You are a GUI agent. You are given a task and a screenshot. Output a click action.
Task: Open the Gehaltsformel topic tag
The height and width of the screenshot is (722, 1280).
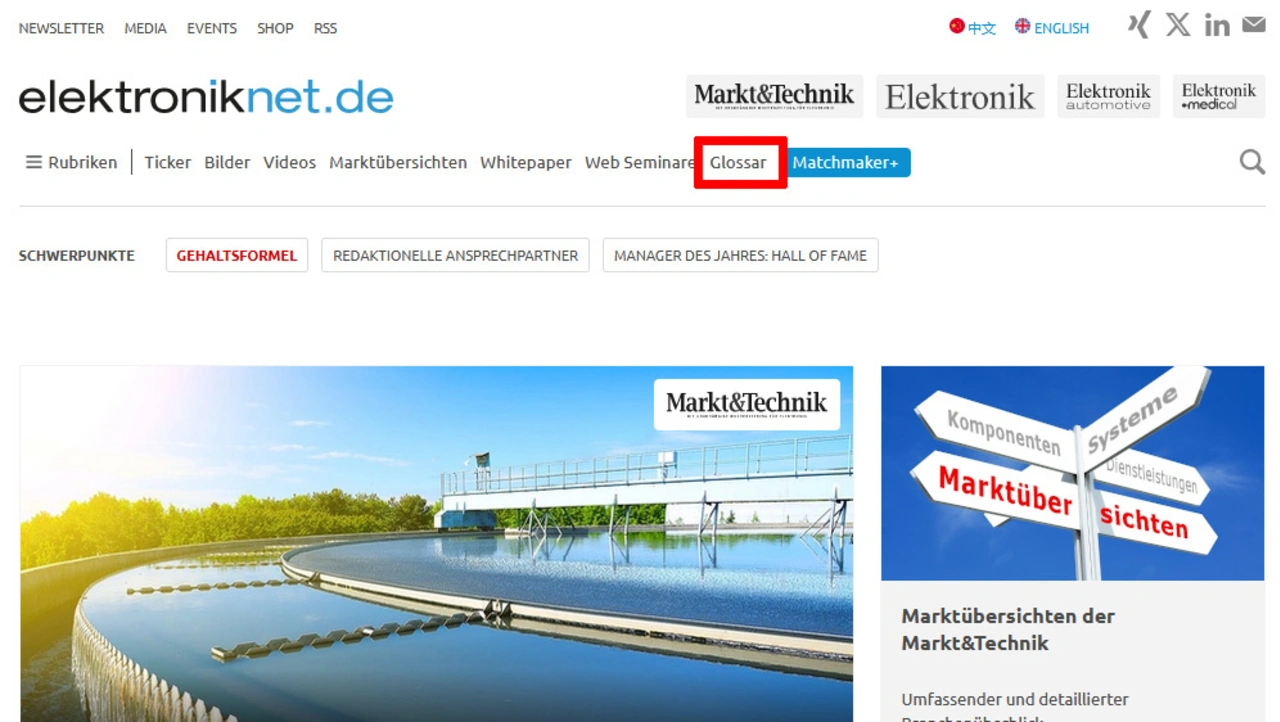(237, 255)
